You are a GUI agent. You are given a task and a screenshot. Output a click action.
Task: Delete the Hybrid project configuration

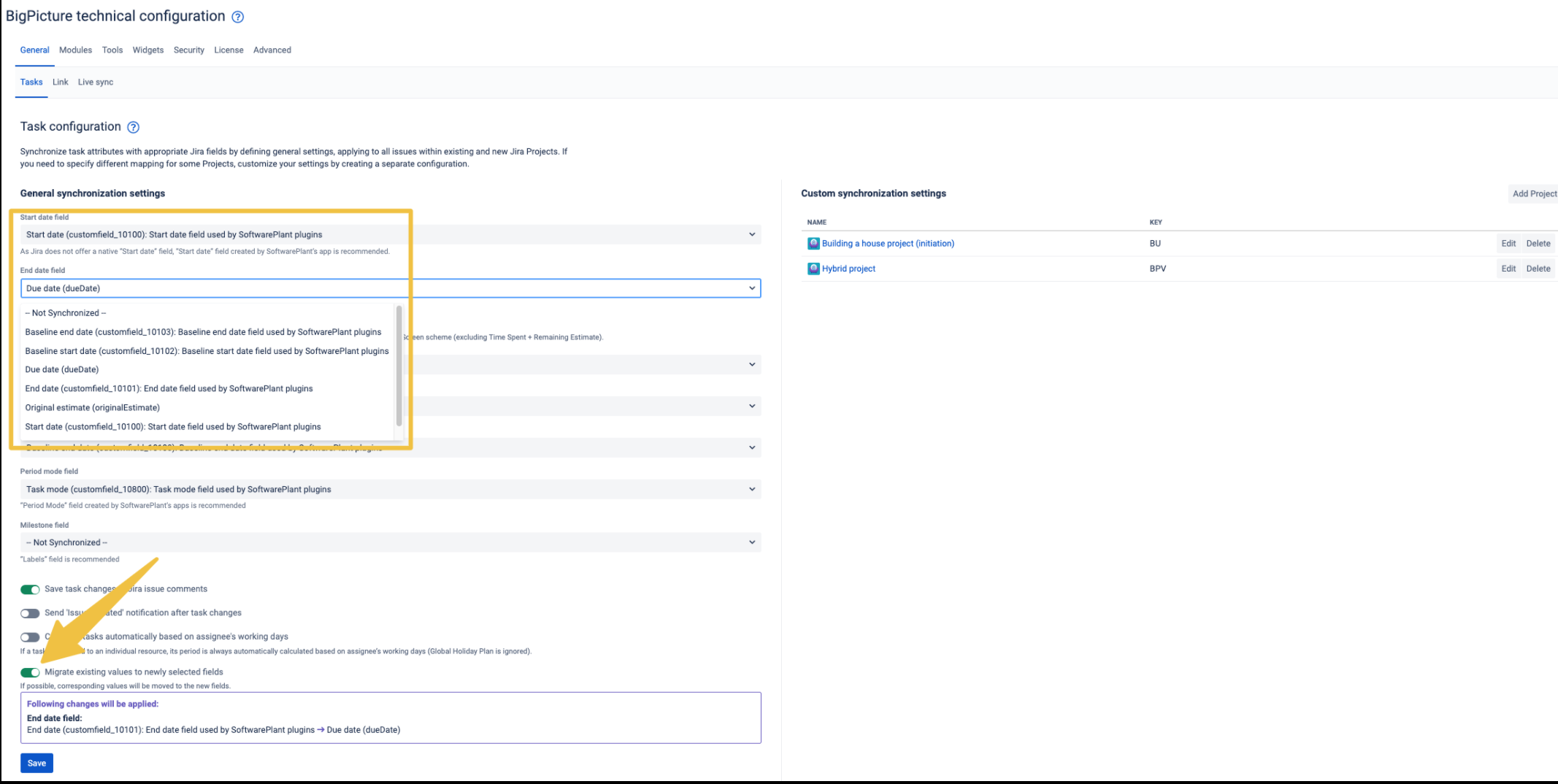[x=1538, y=269]
